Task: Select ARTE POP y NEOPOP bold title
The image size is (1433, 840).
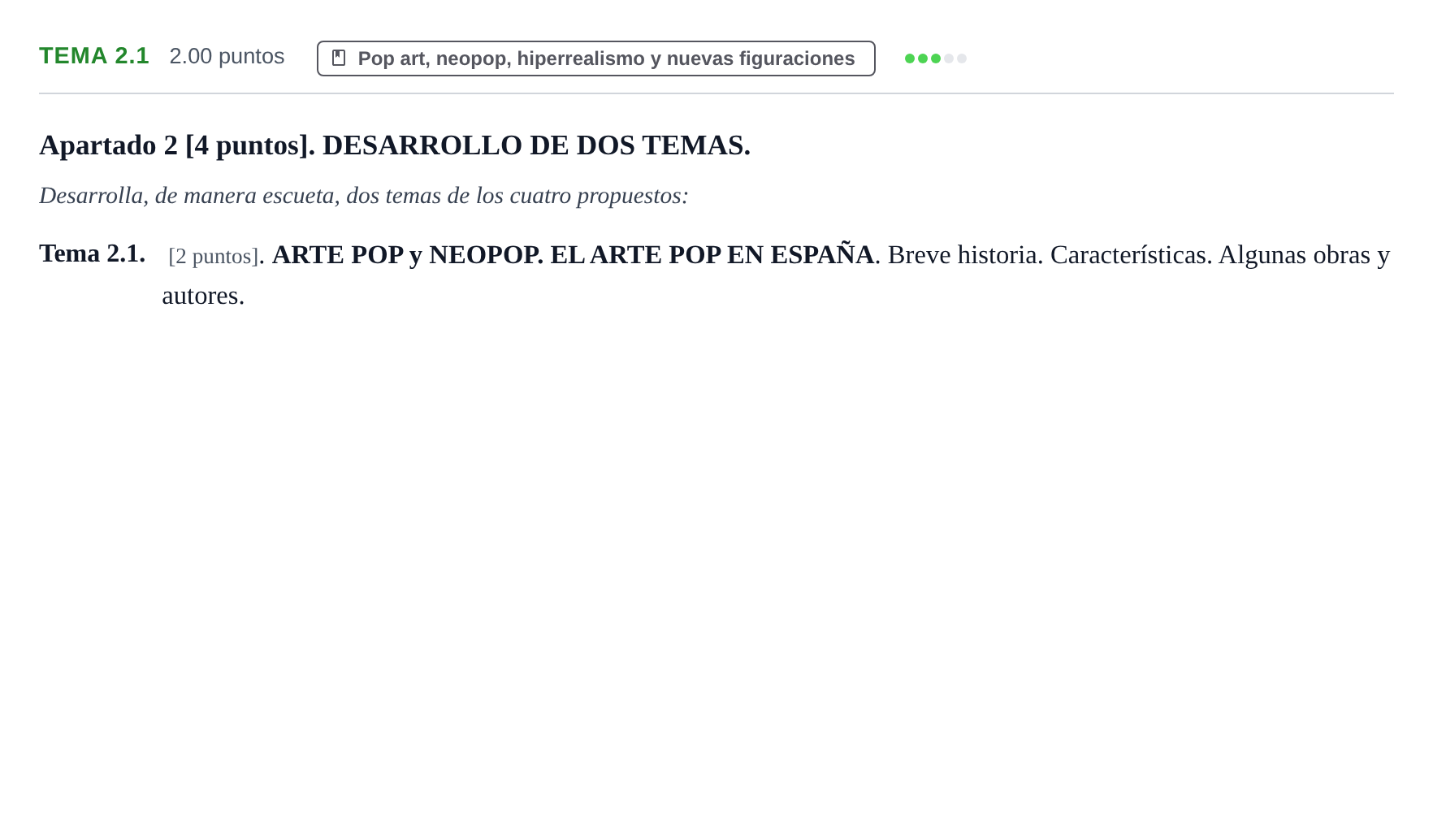Action: pos(573,254)
